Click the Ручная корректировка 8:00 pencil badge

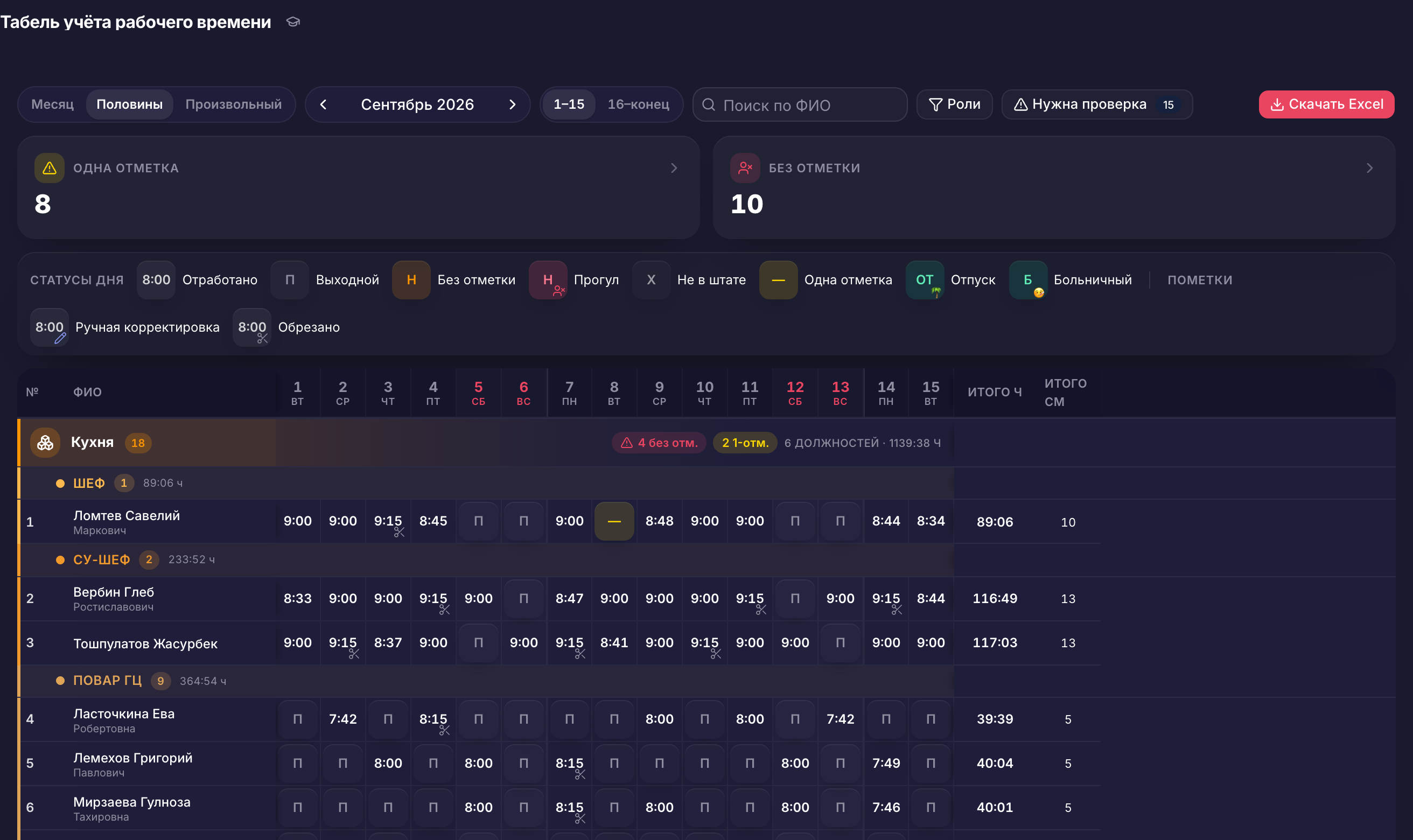pos(49,327)
